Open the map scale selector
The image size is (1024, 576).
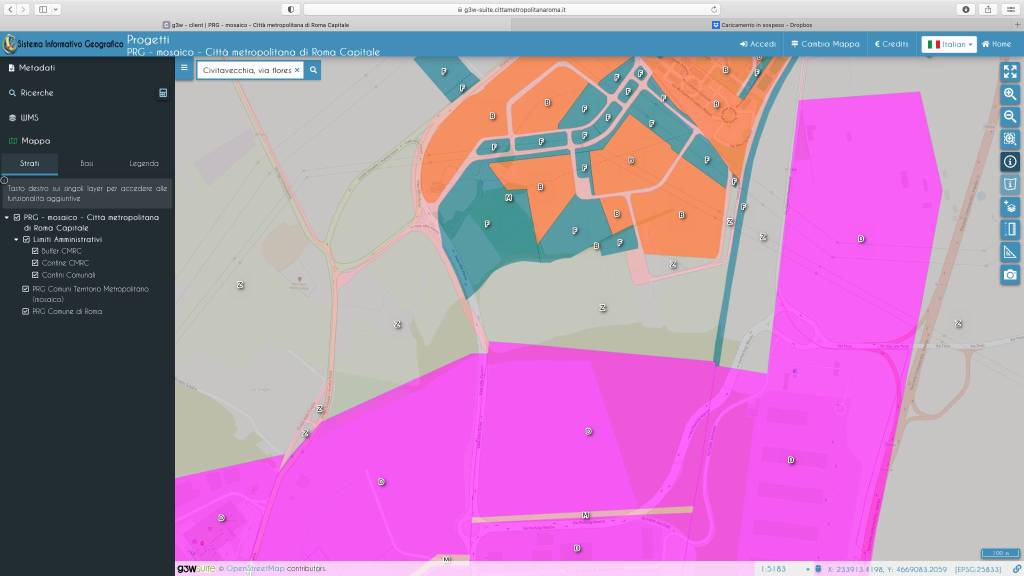[x=776, y=568]
